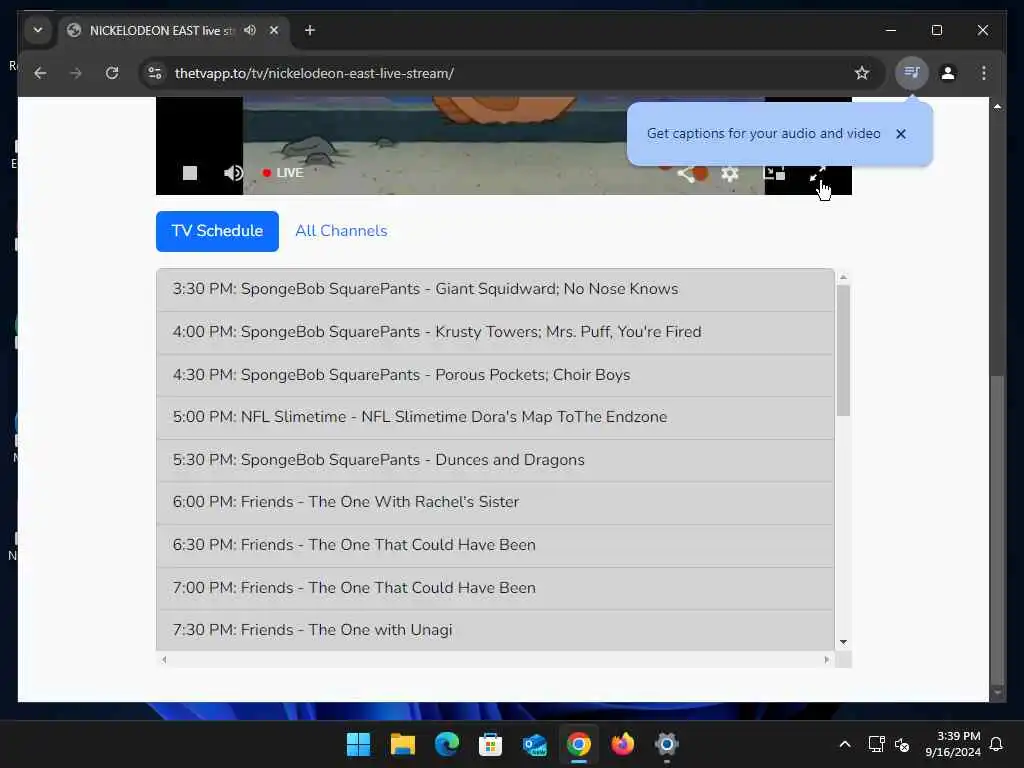The width and height of the screenshot is (1024, 768).
Task: Reload the current page
Action: 112,73
